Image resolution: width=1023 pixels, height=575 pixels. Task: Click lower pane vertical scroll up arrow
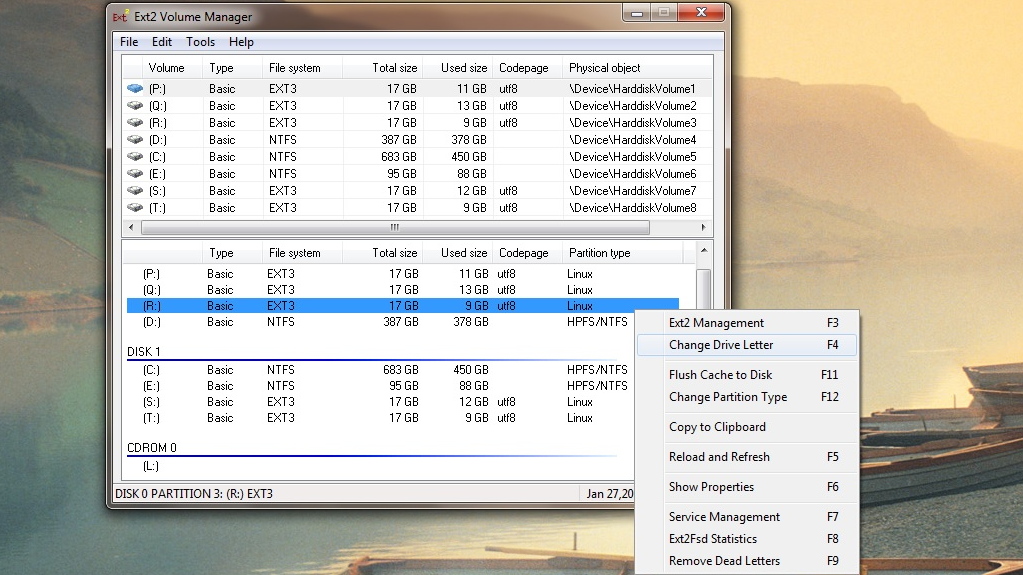703,251
